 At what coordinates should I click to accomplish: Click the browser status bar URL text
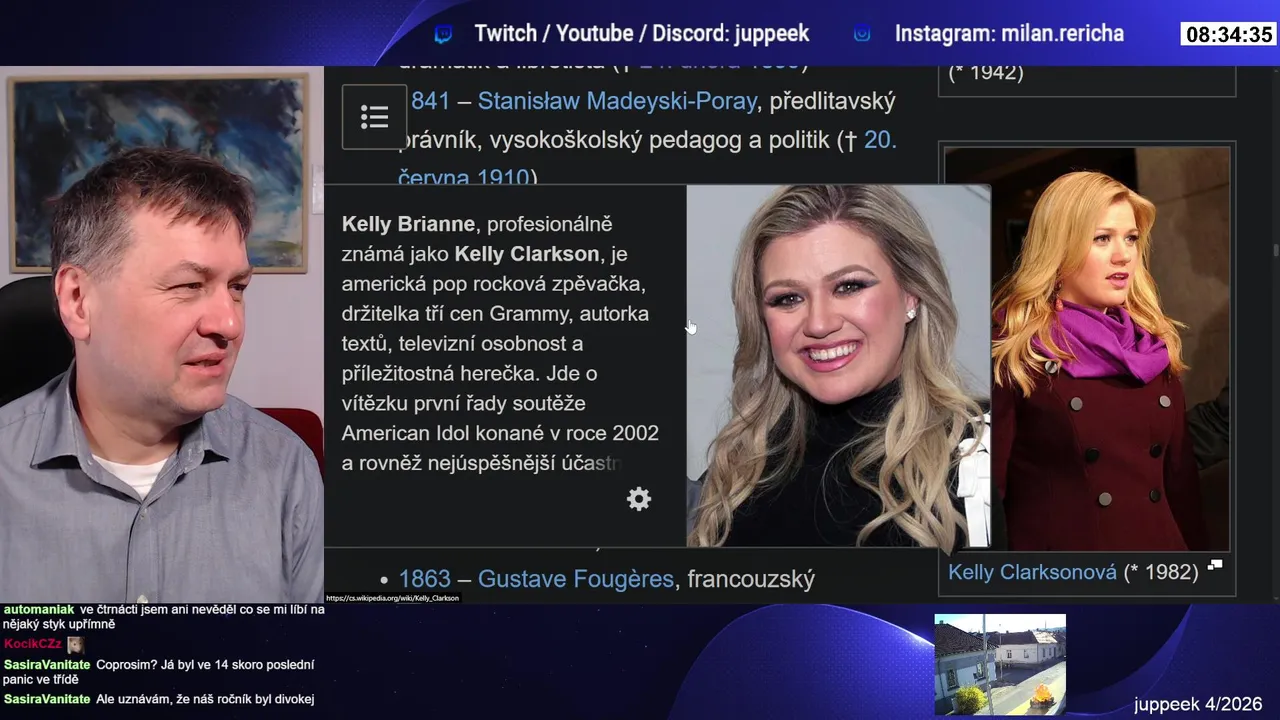click(392, 598)
